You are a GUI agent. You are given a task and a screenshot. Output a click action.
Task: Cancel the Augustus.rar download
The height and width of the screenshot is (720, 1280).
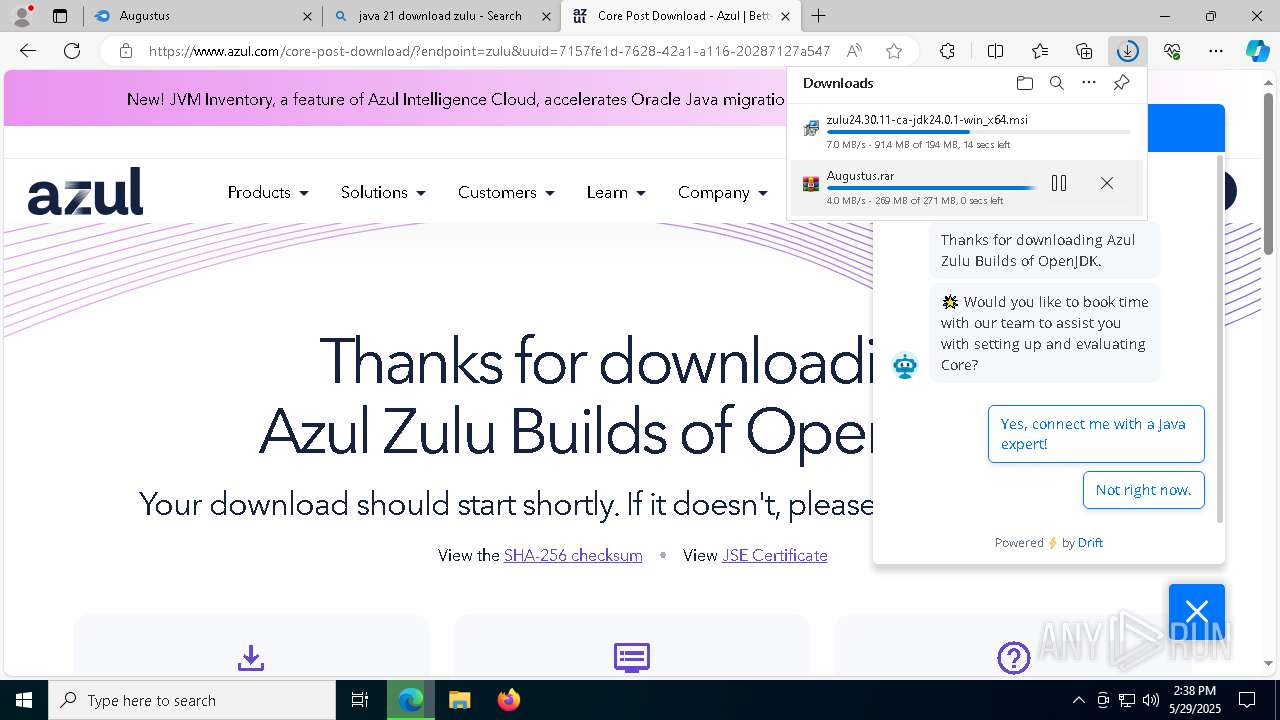coord(1106,183)
